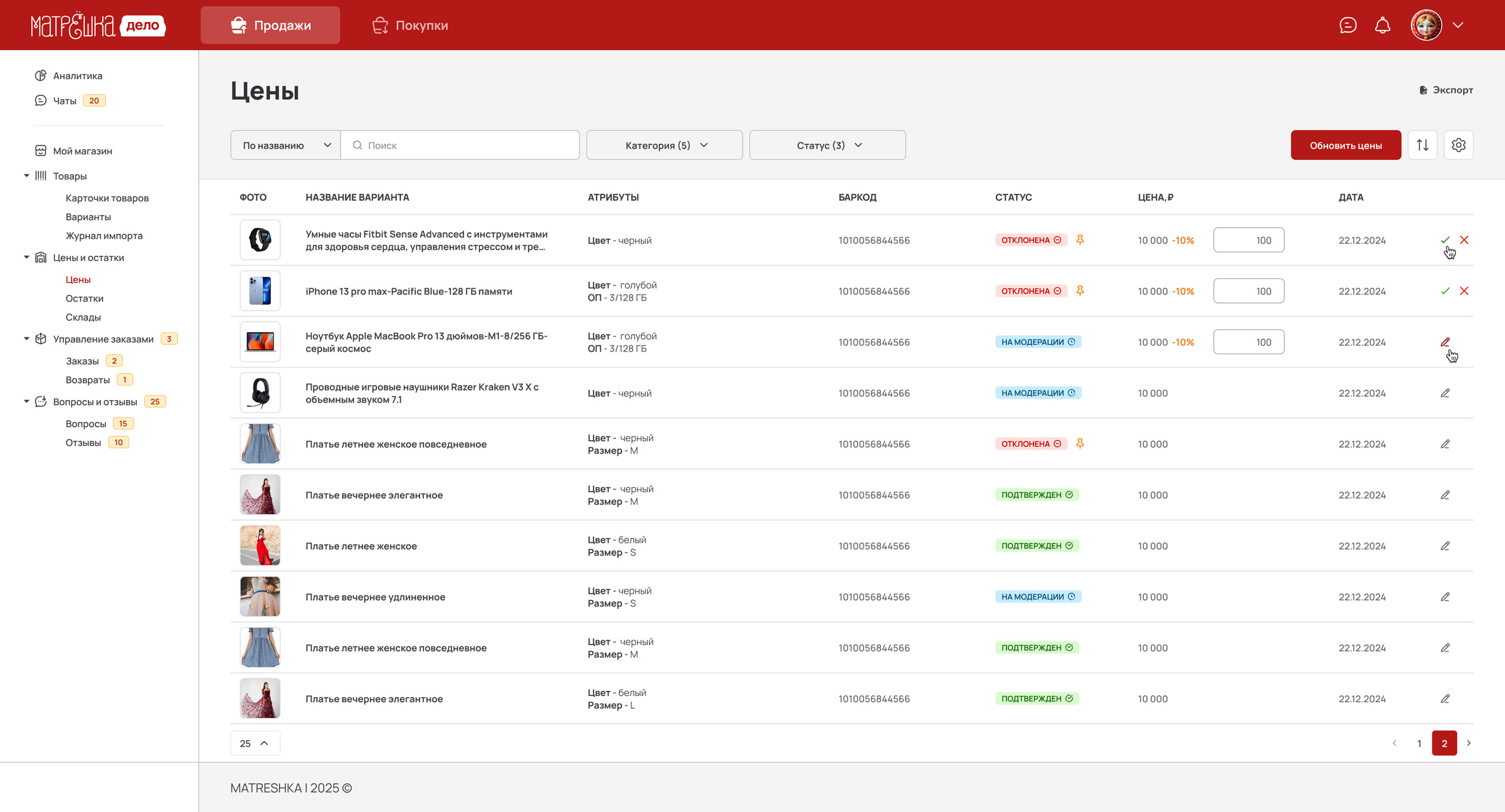Open table settings gear
Viewport: 1505px width, 812px height.
coord(1459,145)
